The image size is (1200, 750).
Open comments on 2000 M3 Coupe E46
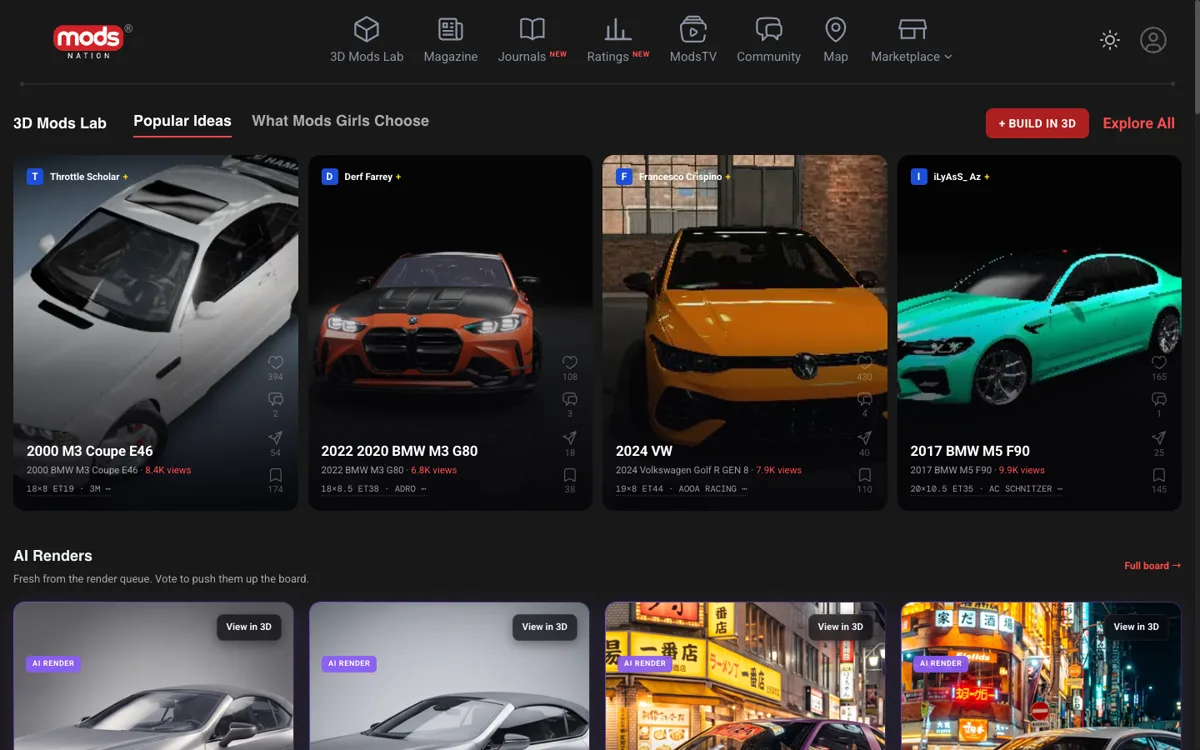pyautogui.click(x=275, y=400)
